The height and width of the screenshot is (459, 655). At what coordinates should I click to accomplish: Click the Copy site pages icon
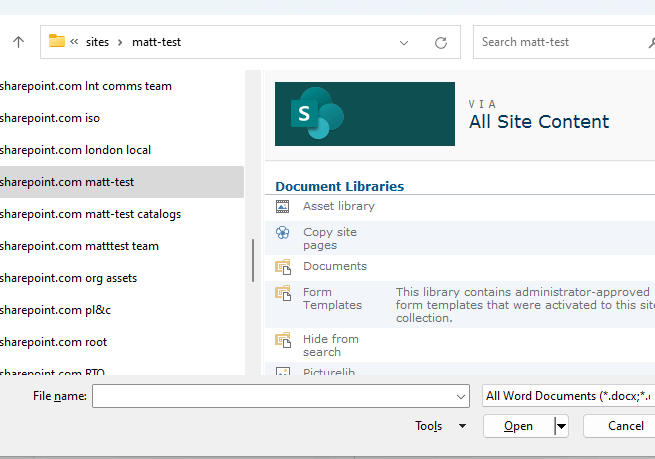point(282,233)
